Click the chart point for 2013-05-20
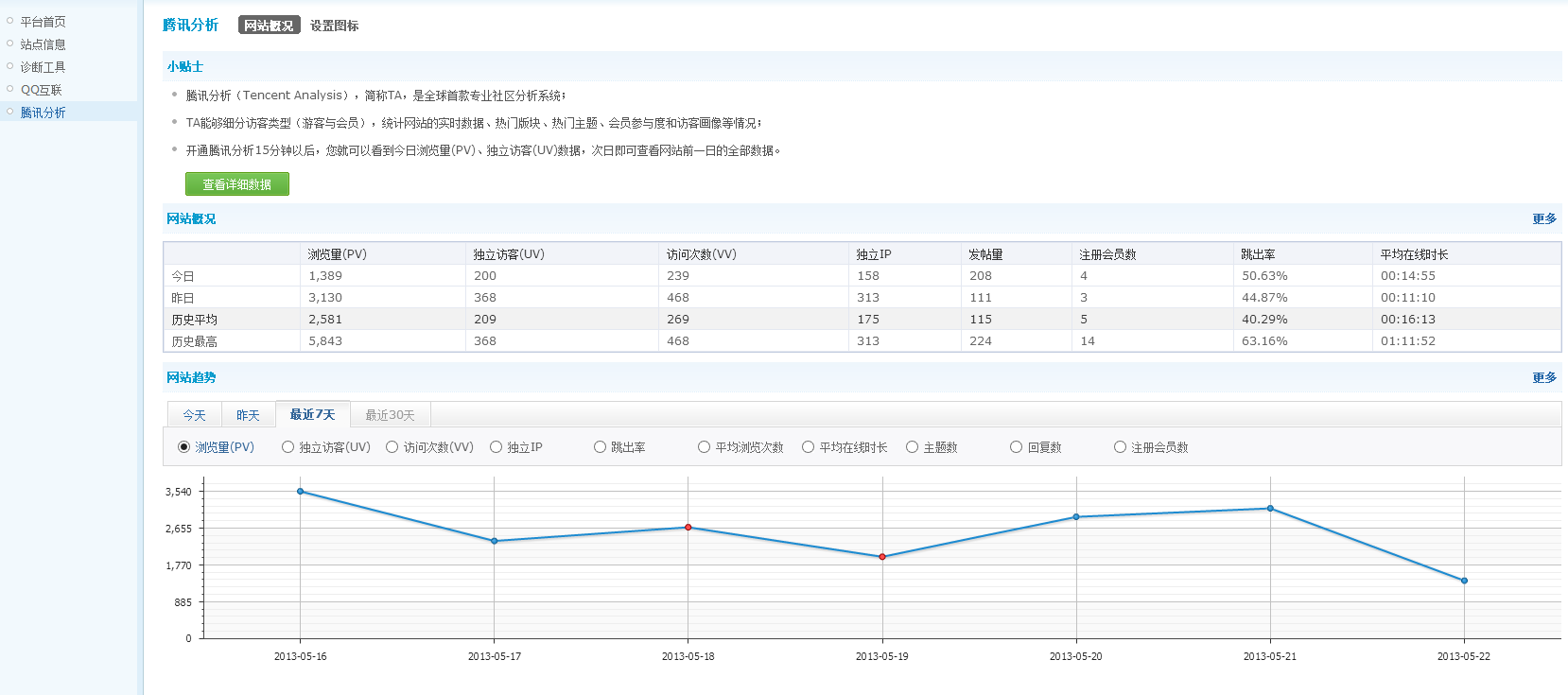Viewport: 1568px width, 695px height. pyautogui.click(x=1076, y=517)
